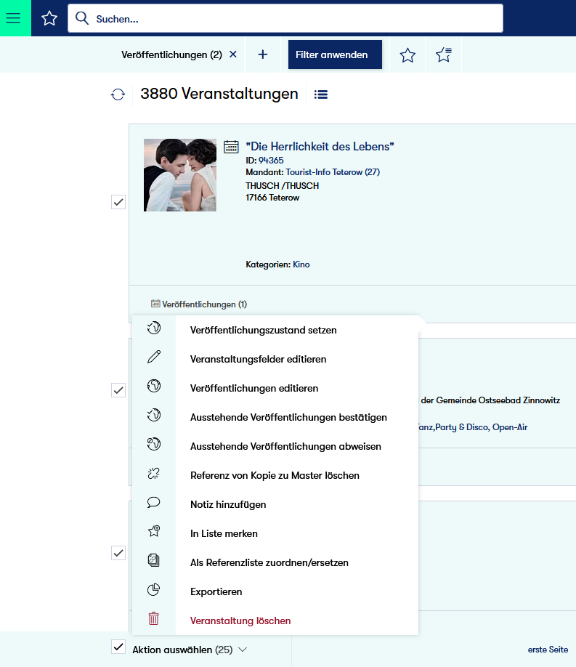The image size is (576, 667).
Task: Open the hamburger main menu
Action: 13,18
